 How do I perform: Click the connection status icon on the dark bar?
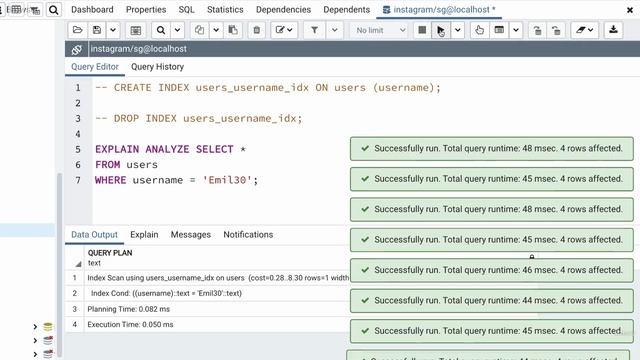pyautogui.click(x=76, y=49)
